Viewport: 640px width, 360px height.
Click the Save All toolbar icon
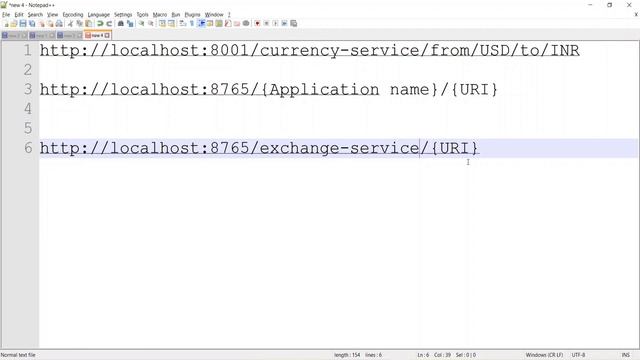(x=32, y=24)
